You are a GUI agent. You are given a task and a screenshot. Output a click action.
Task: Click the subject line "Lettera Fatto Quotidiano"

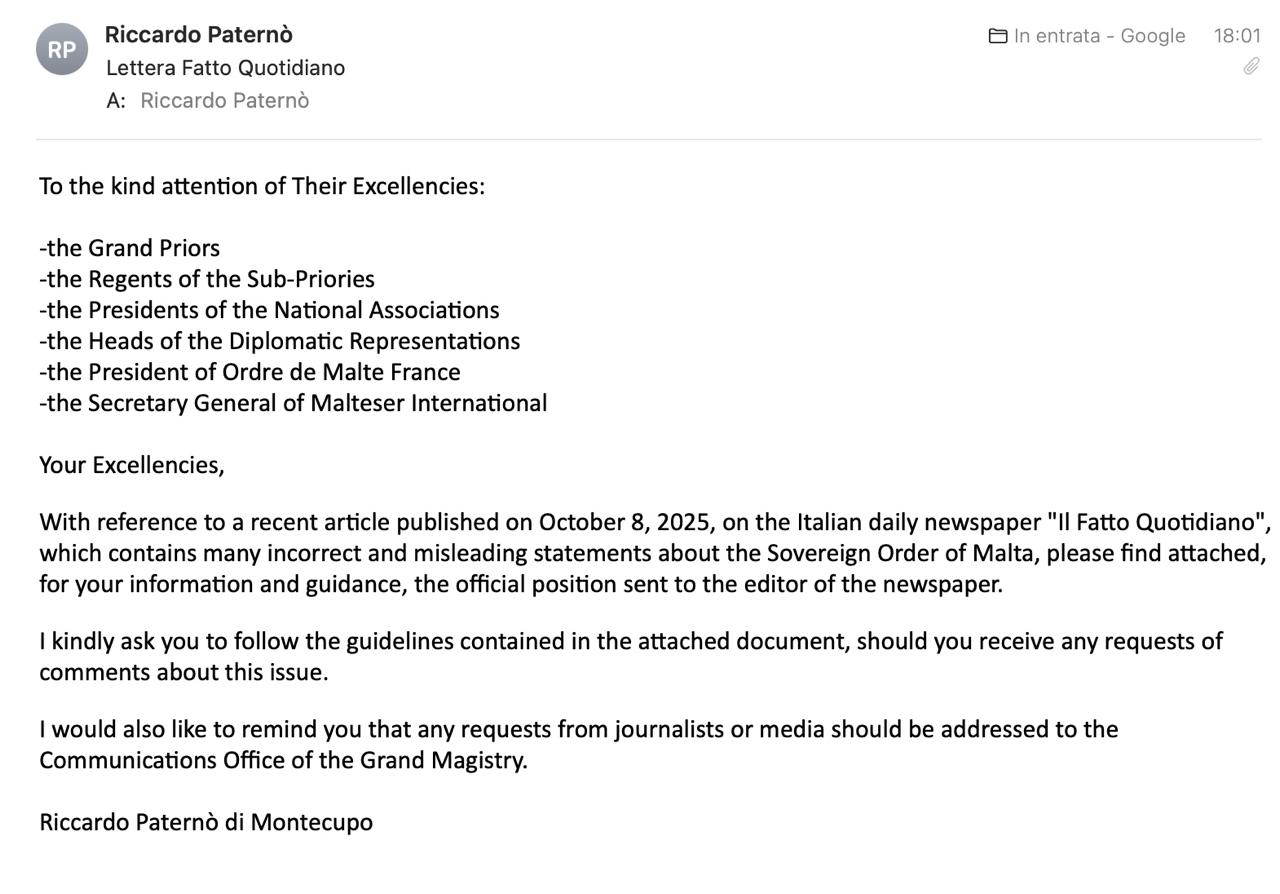(225, 68)
